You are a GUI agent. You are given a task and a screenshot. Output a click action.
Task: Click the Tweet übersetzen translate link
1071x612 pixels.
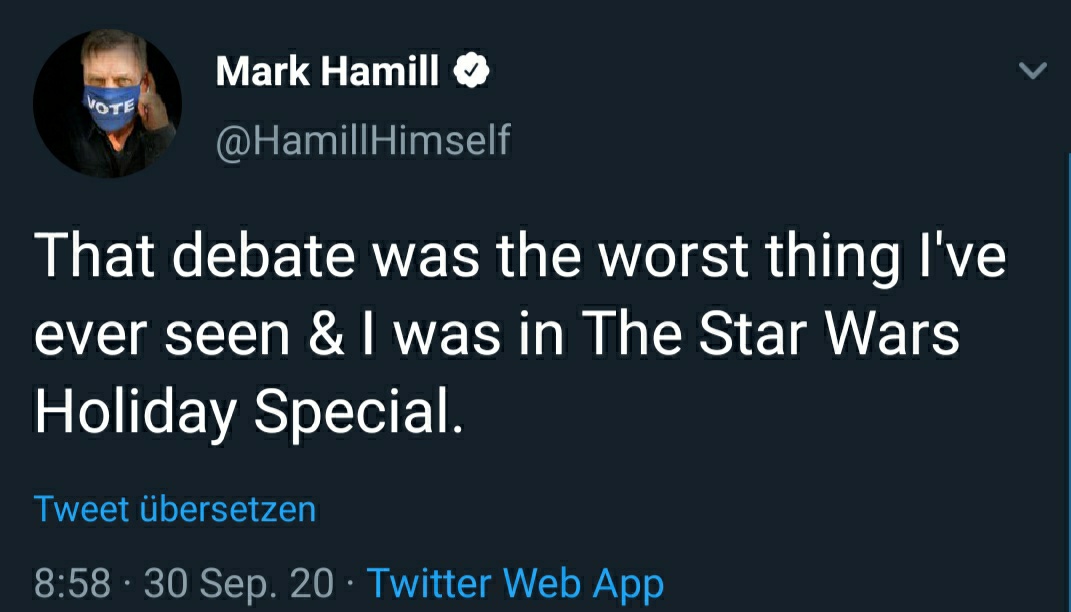(175, 508)
